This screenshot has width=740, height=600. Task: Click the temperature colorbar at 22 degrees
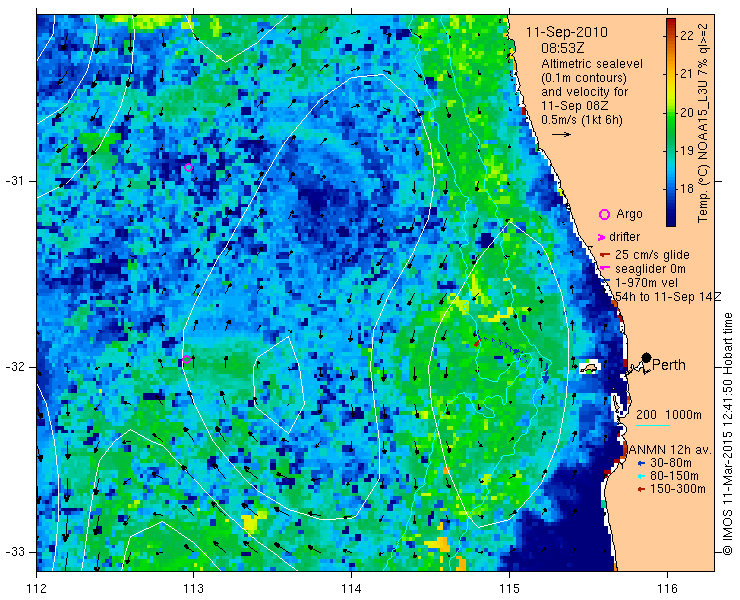point(671,35)
